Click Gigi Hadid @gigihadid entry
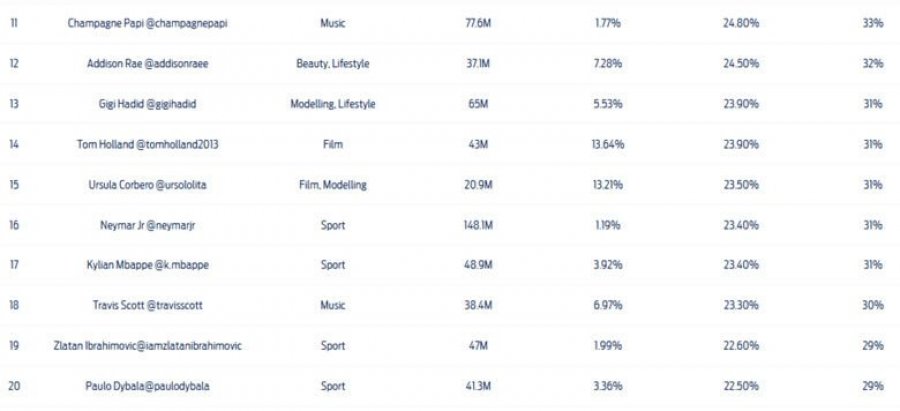 coord(147,104)
